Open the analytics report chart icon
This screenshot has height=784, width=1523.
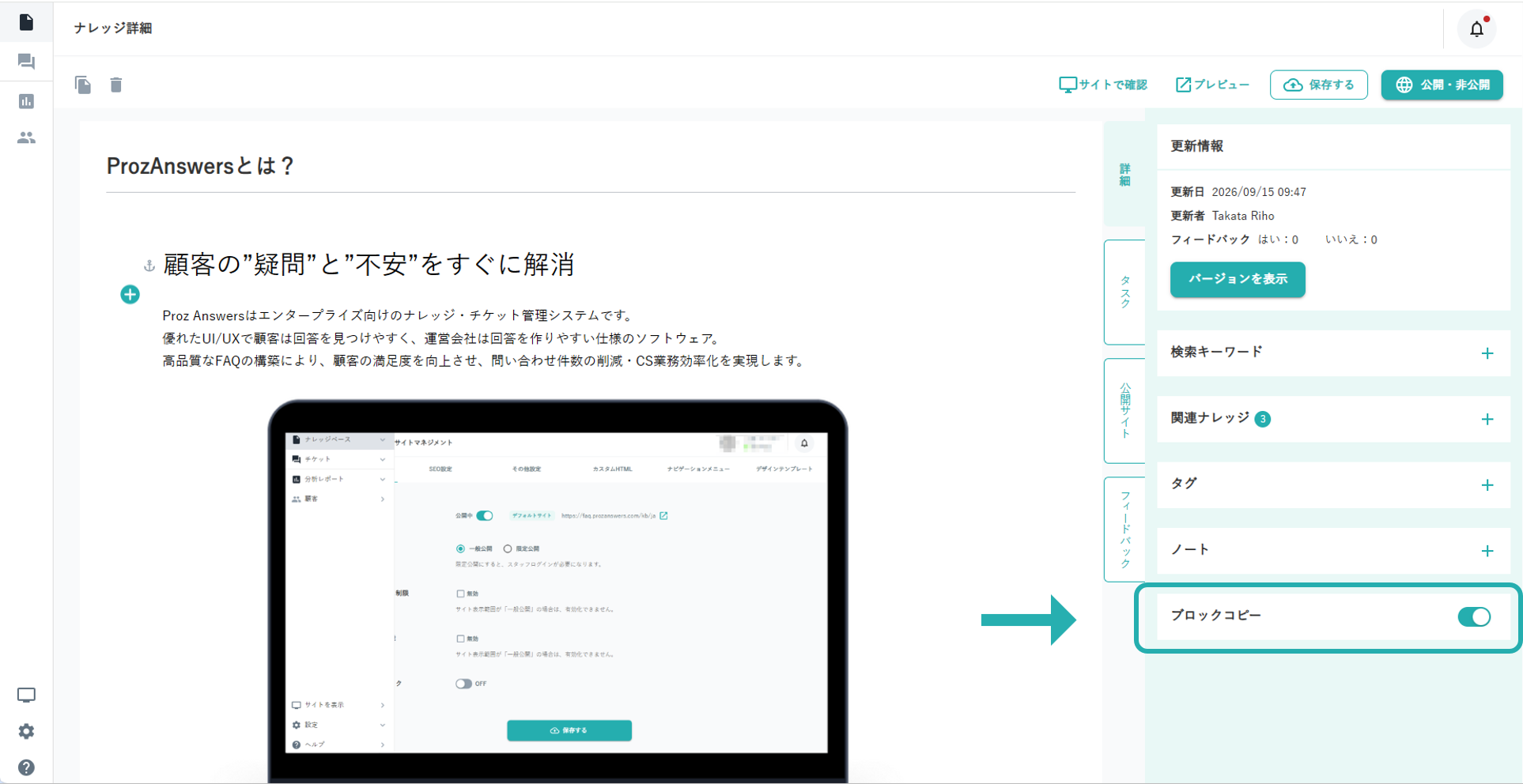(26, 101)
